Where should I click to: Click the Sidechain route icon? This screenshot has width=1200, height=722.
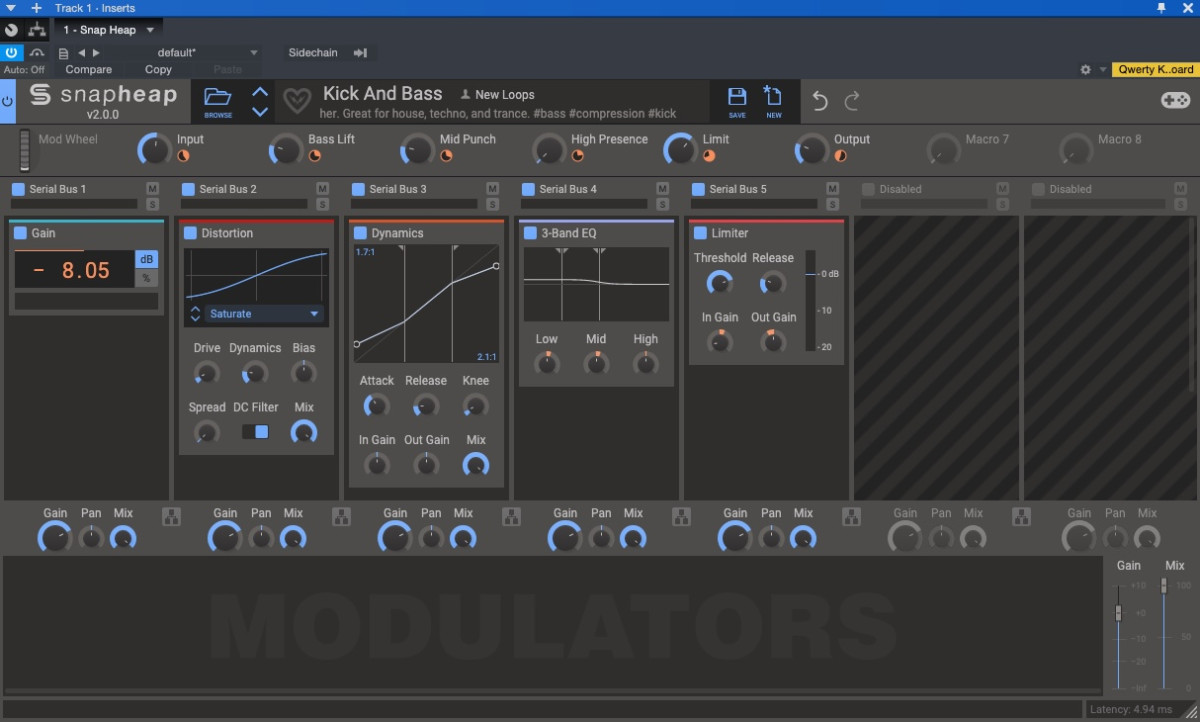tap(361, 52)
